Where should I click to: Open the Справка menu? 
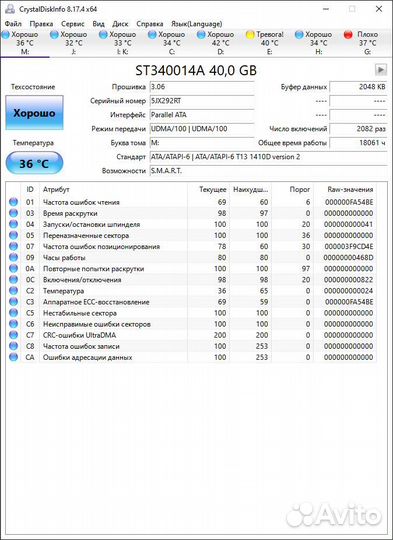[150, 24]
